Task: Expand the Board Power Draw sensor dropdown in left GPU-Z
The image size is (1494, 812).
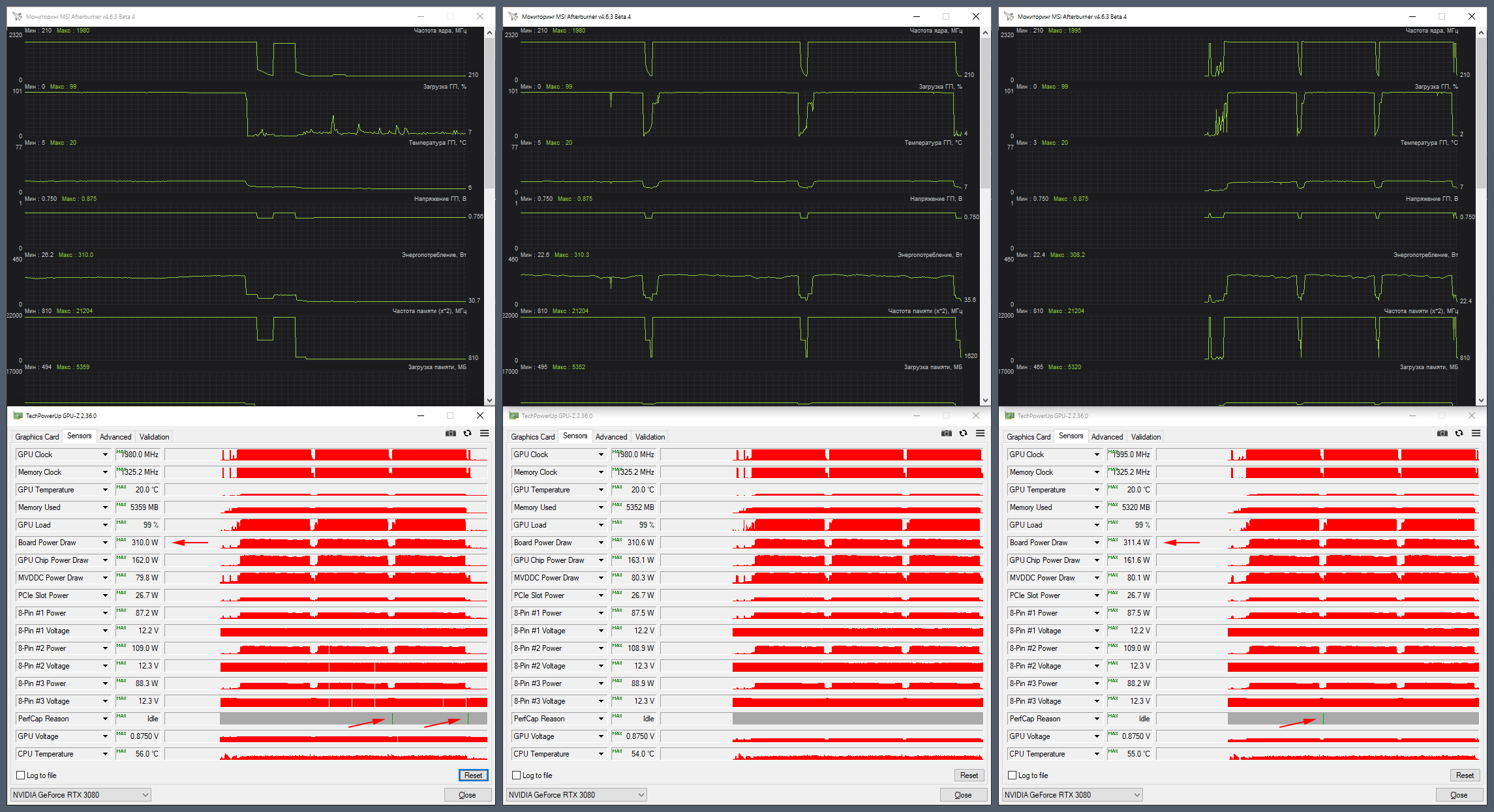Action: tap(105, 543)
